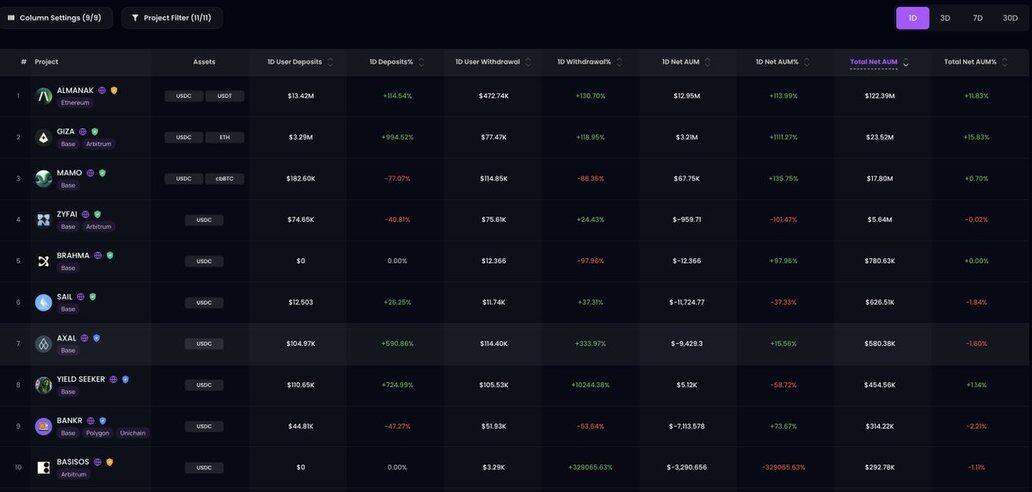
Task: Click the green shield badge next to MAMO
Action: click(x=102, y=173)
